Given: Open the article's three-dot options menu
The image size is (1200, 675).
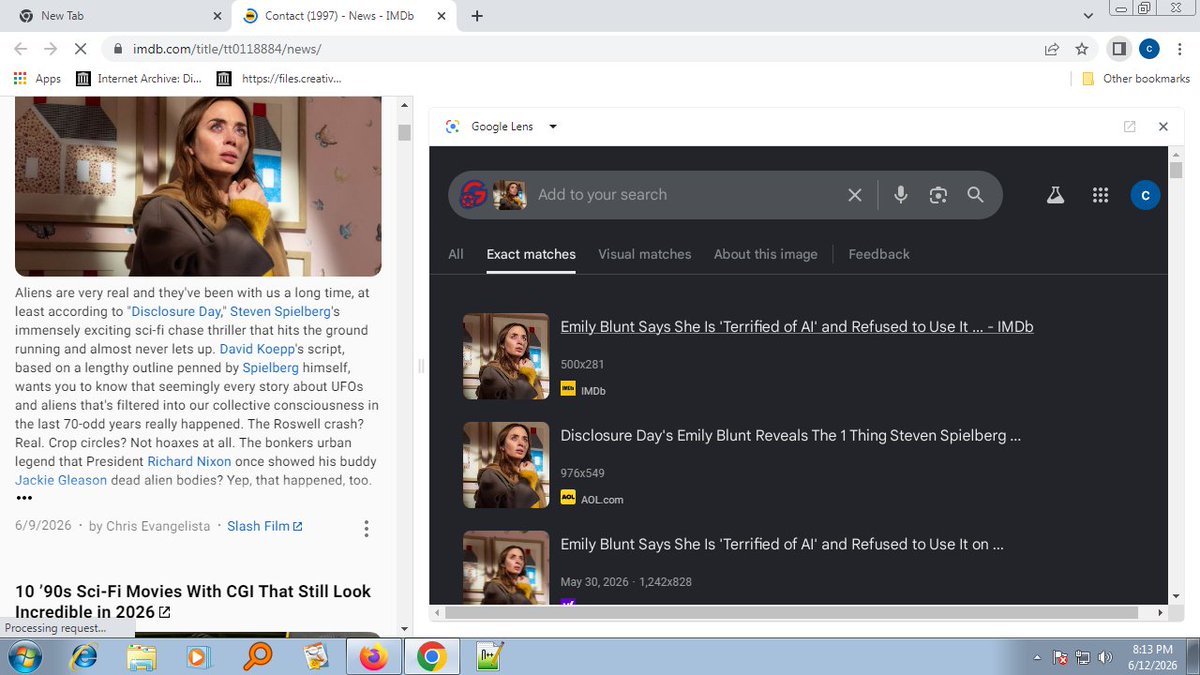Looking at the screenshot, I should (x=367, y=528).
